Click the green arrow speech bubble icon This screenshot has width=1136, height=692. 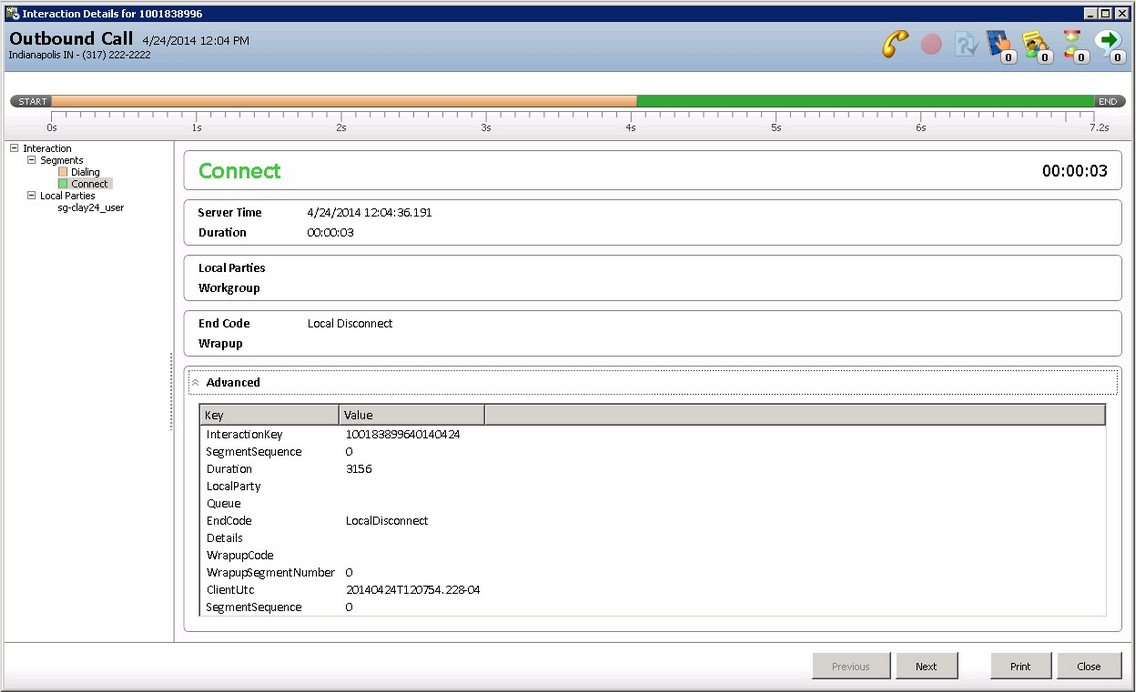(x=1108, y=45)
